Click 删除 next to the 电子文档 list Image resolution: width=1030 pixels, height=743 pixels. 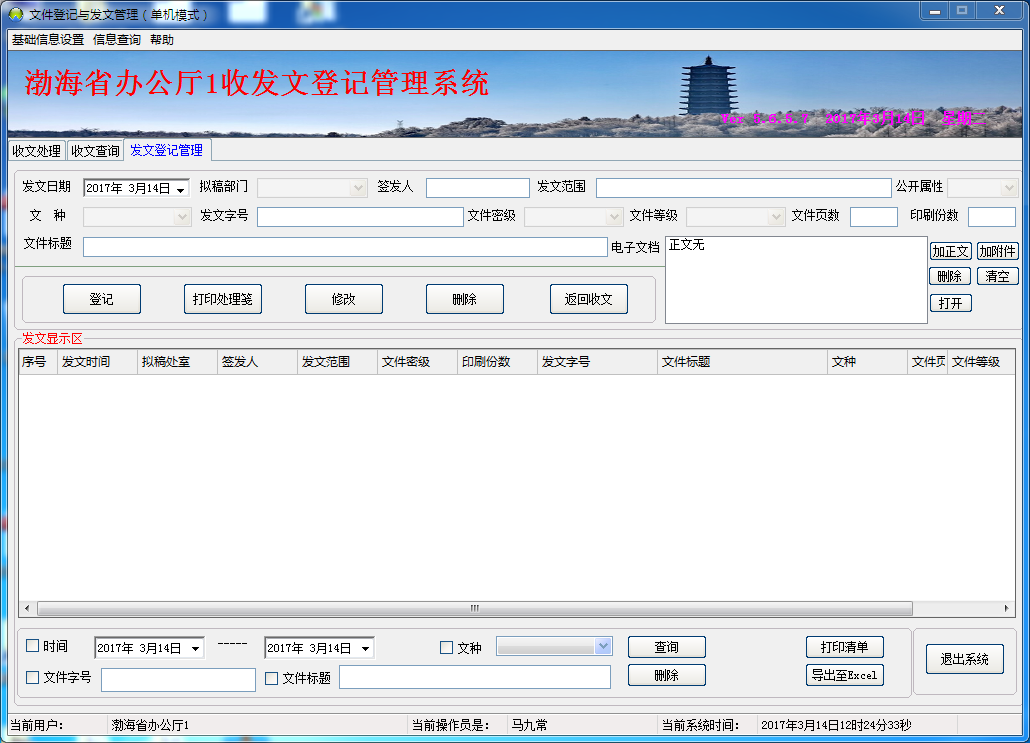click(x=950, y=276)
